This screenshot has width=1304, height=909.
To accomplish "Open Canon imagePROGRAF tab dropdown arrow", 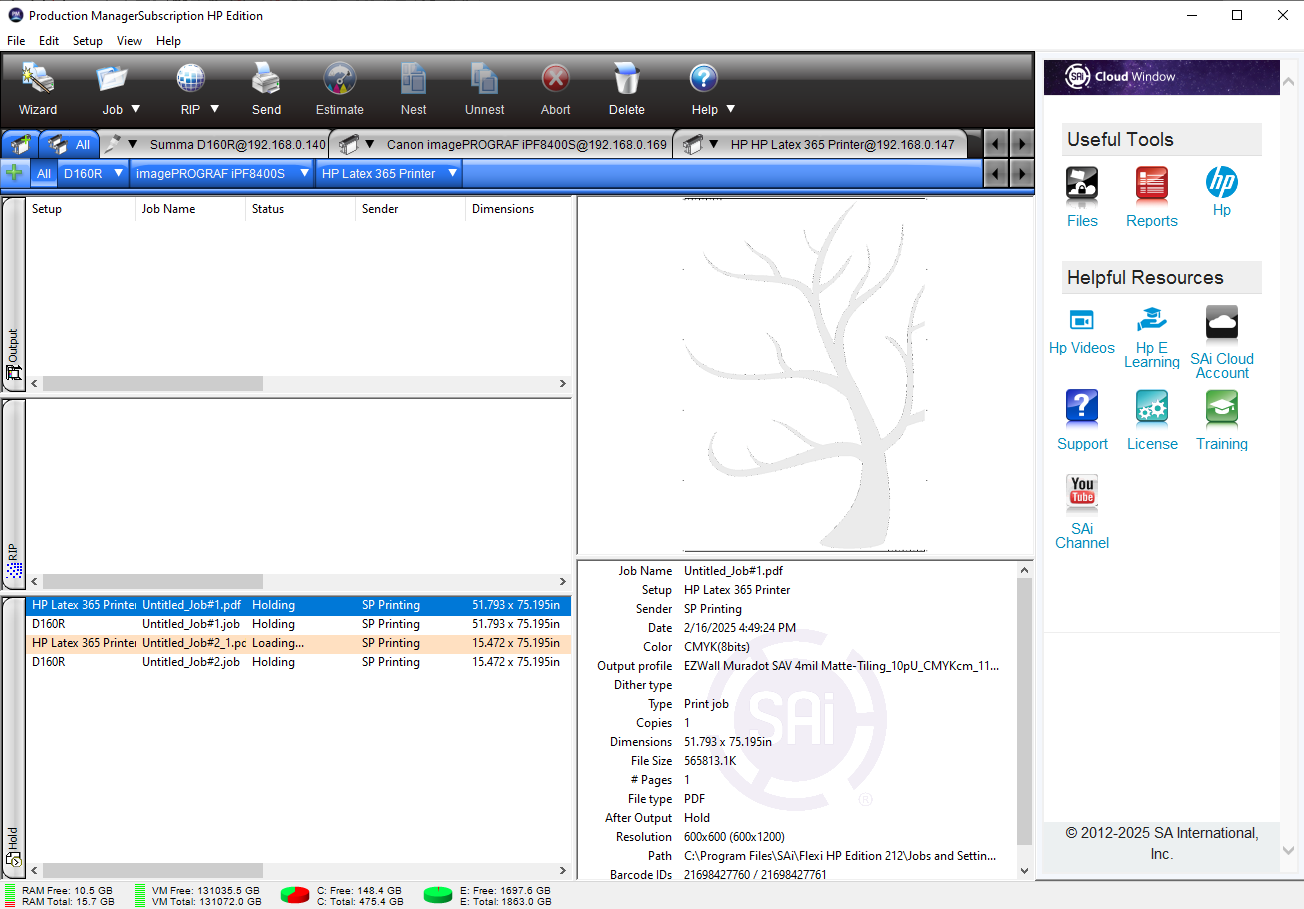I will 369,144.
